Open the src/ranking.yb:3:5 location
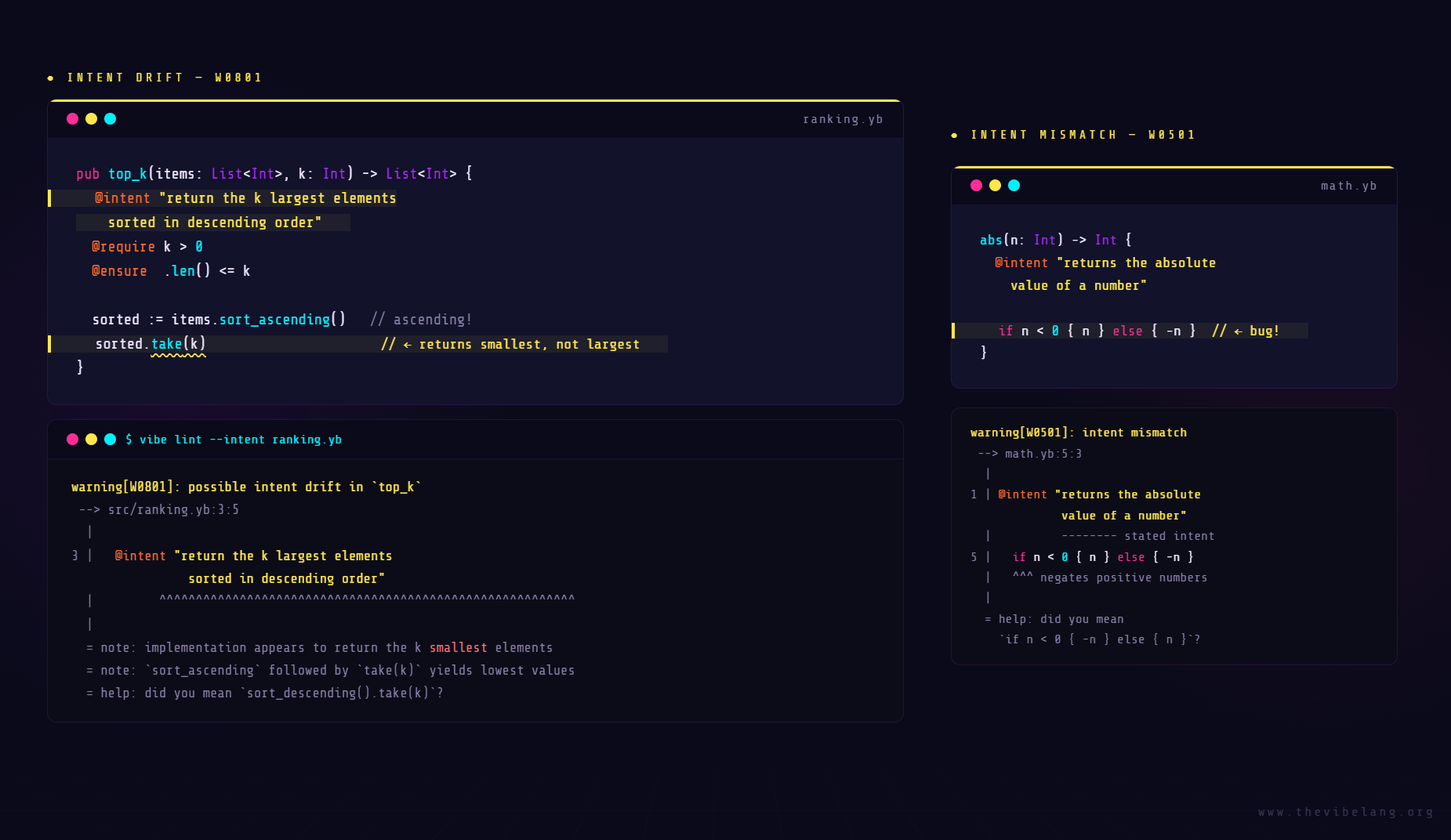1451x840 pixels. (x=173, y=510)
